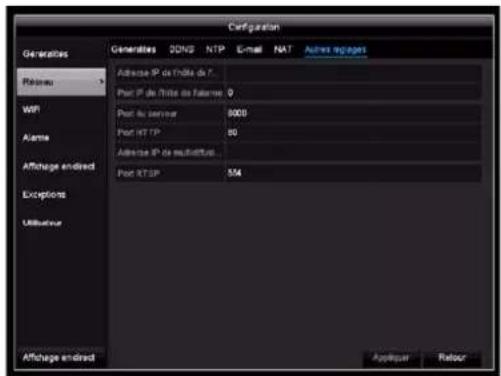This screenshot has width=501, height=376.
Task: Switch to the Généralités tab
Action: tap(133, 49)
